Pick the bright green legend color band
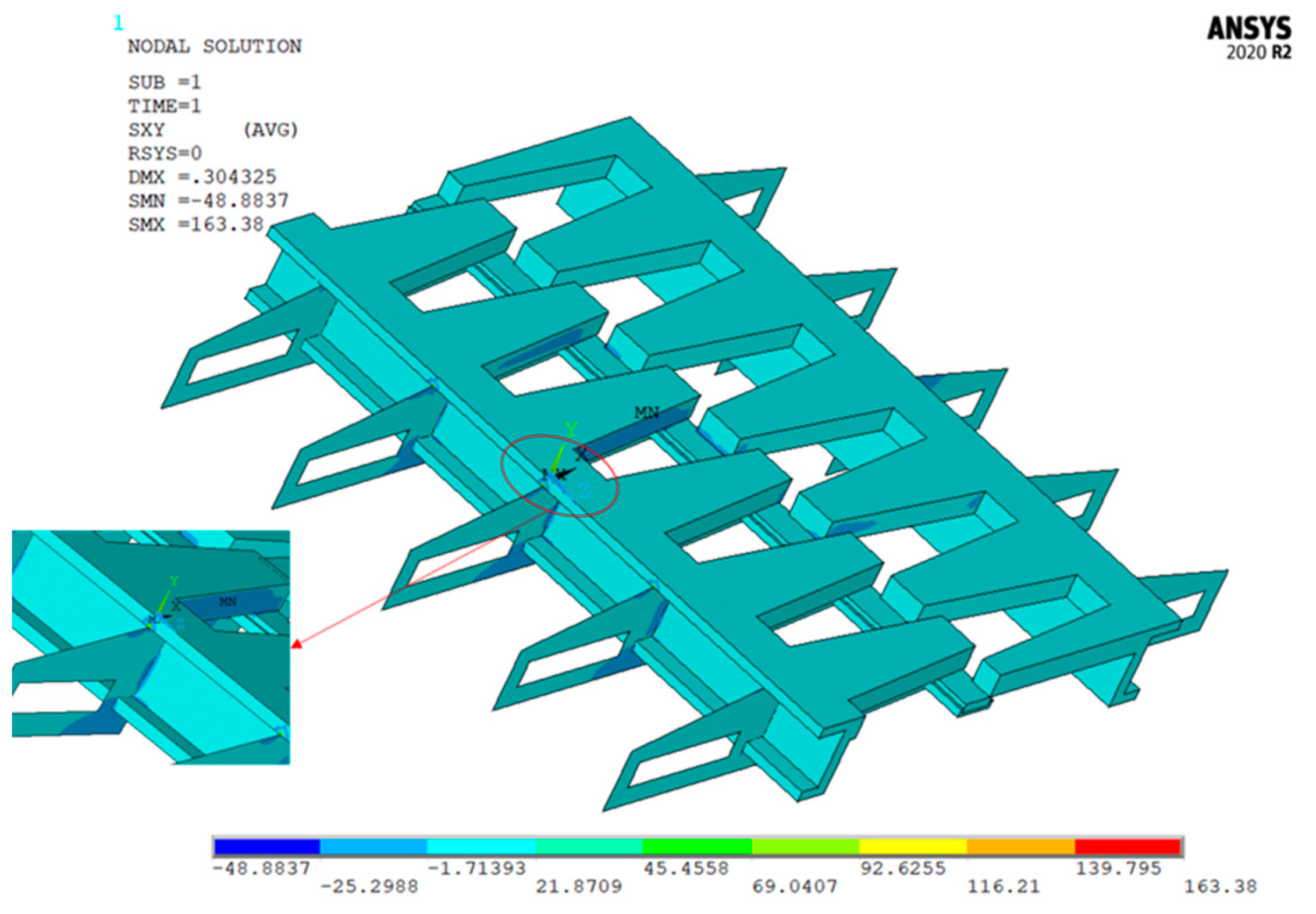The image size is (1316, 914). pyautogui.click(x=697, y=847)
